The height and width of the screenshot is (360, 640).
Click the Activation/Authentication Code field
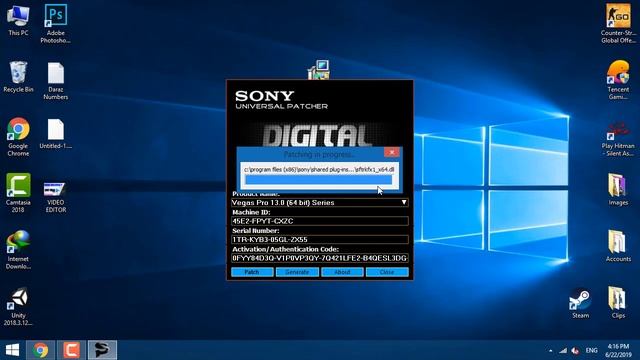click(320, 258)
